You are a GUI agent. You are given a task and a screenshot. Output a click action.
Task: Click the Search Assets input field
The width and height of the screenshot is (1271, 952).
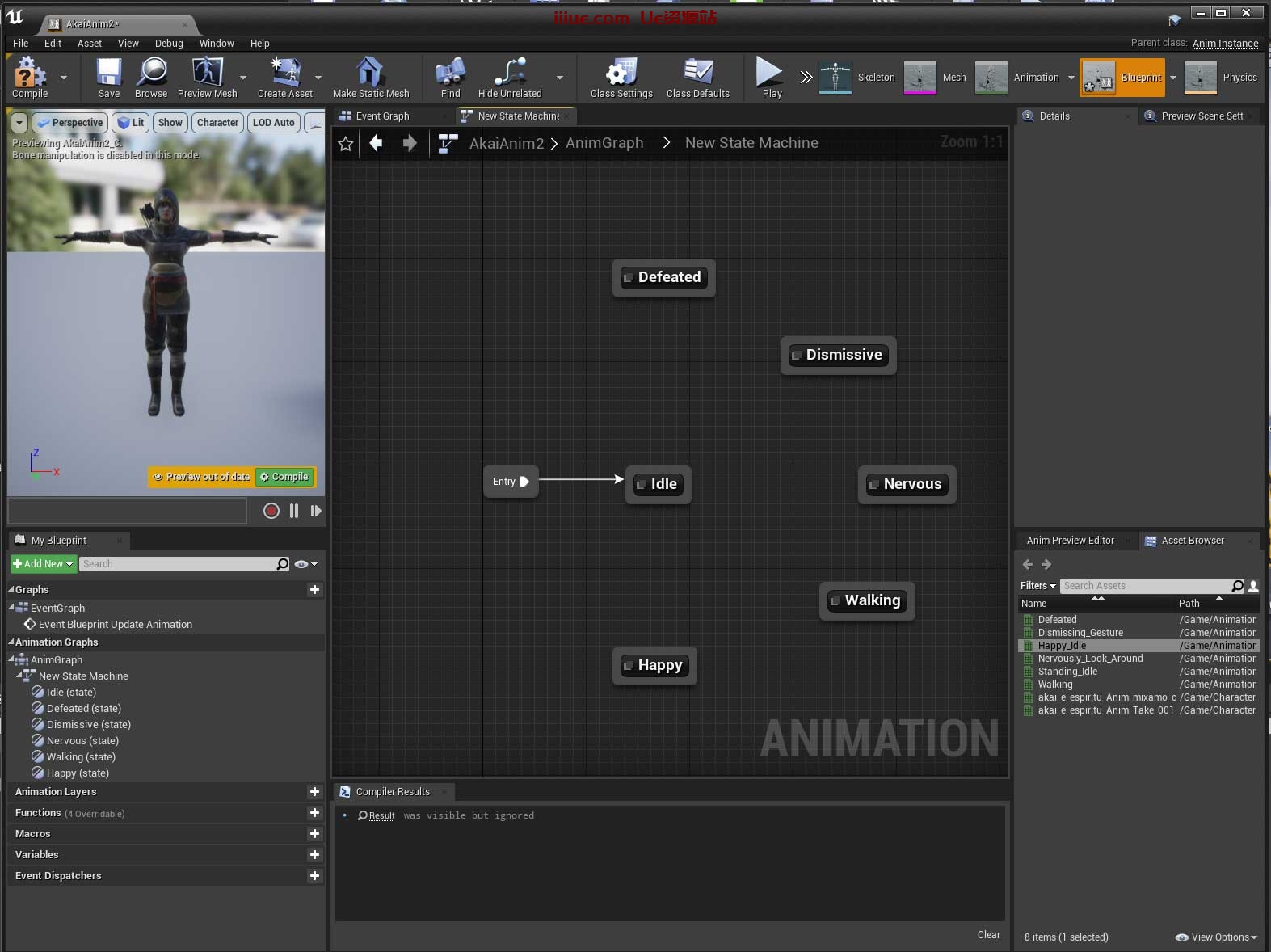(1143, 586)
